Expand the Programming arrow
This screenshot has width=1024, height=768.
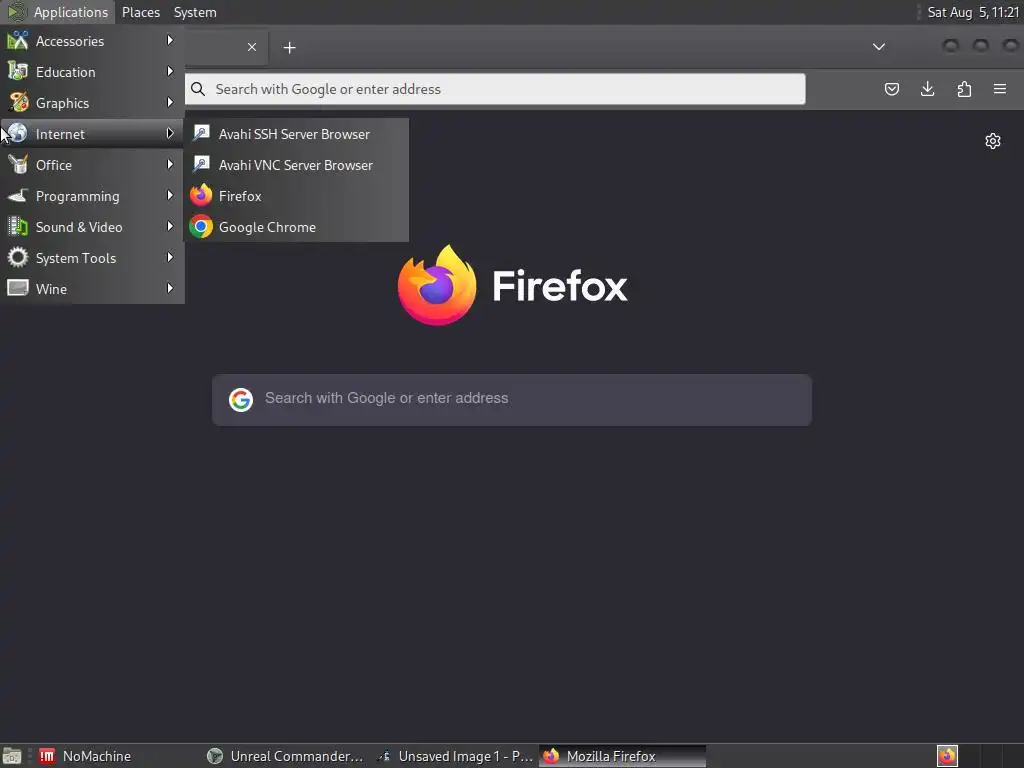pyautogui.click(x=170, y=195)
